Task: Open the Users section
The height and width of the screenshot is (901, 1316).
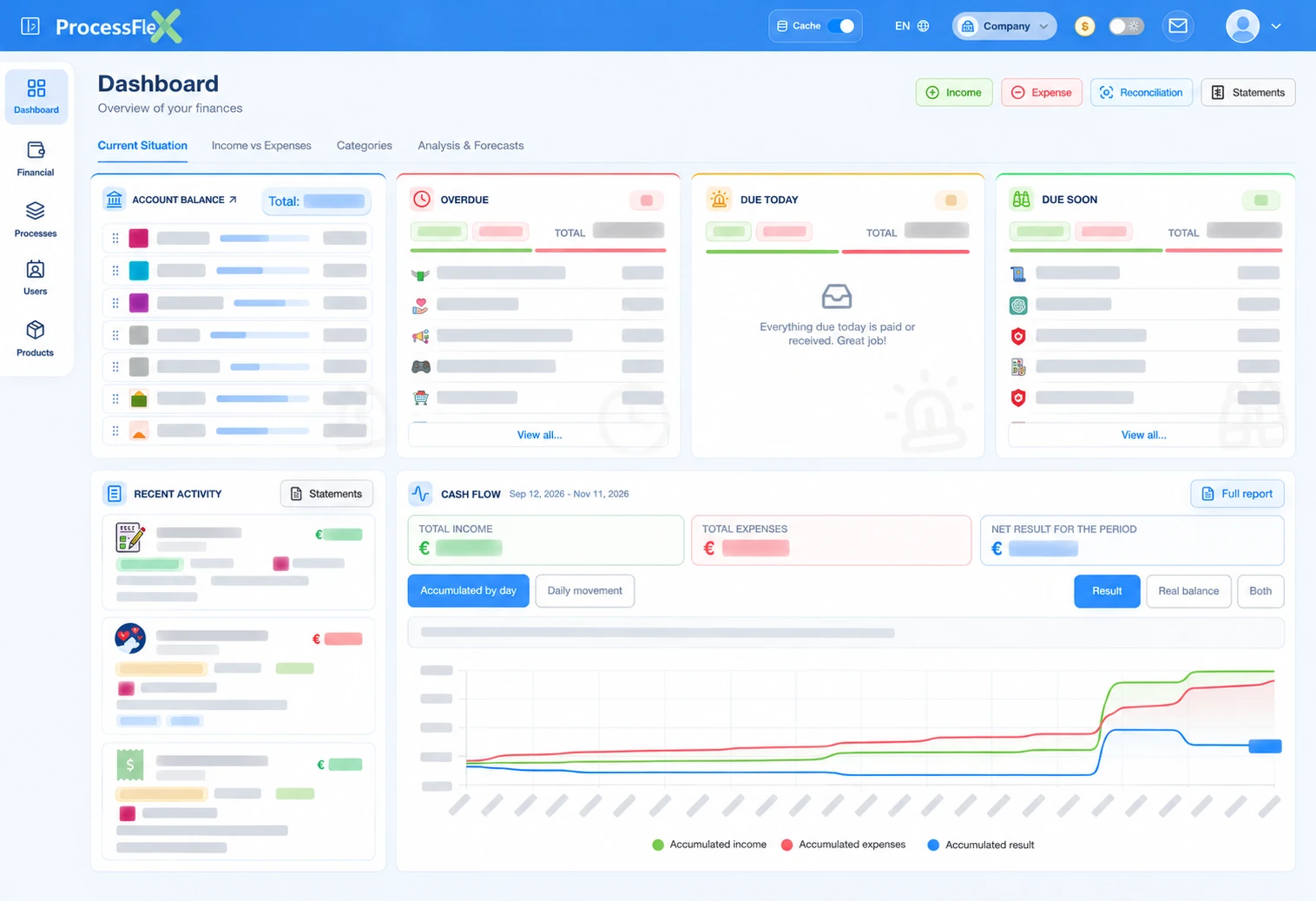Action: pyautogui.click(x=36, y=278)
